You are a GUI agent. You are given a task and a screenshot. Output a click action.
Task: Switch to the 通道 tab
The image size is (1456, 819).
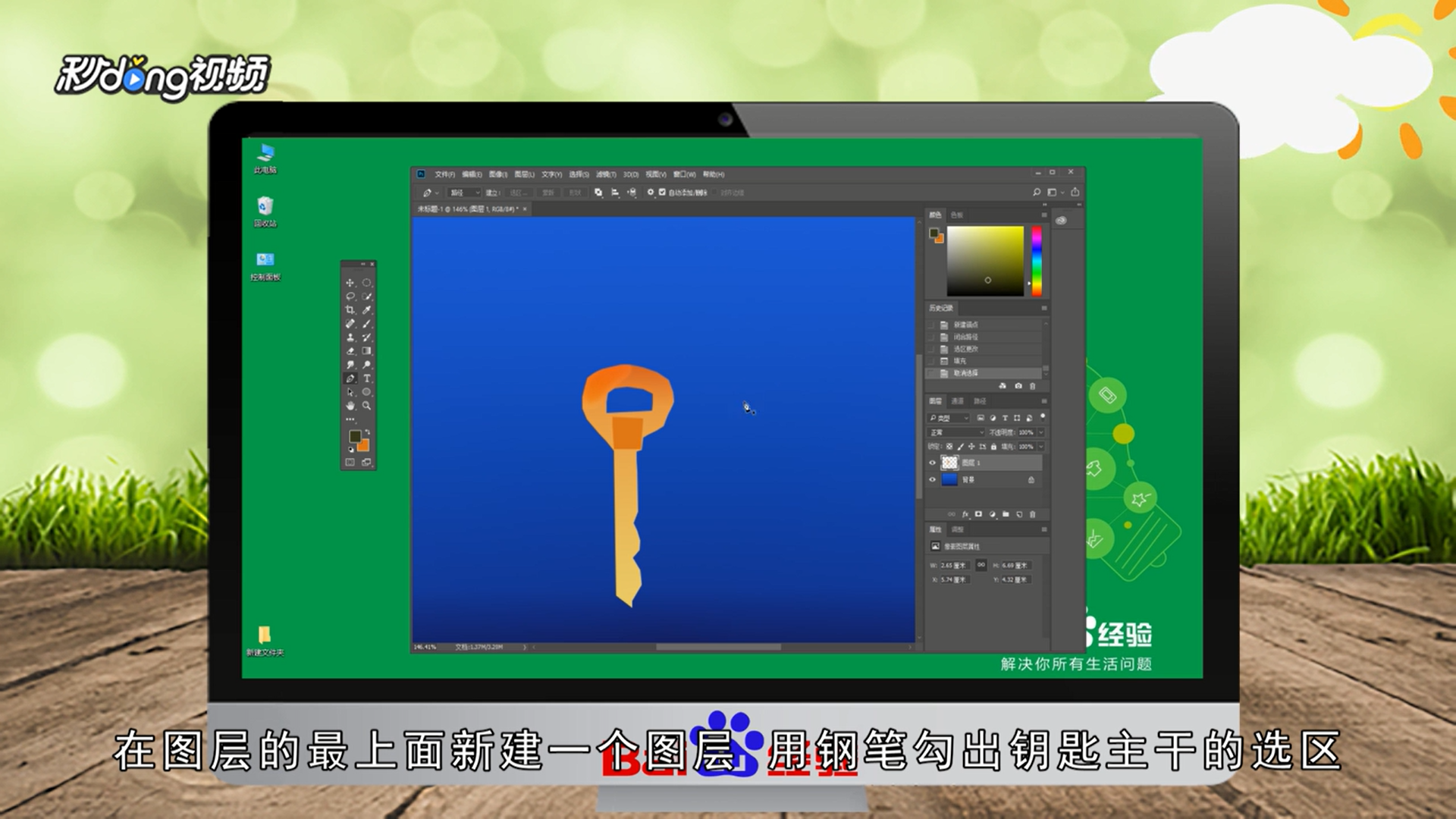point(958,401)
